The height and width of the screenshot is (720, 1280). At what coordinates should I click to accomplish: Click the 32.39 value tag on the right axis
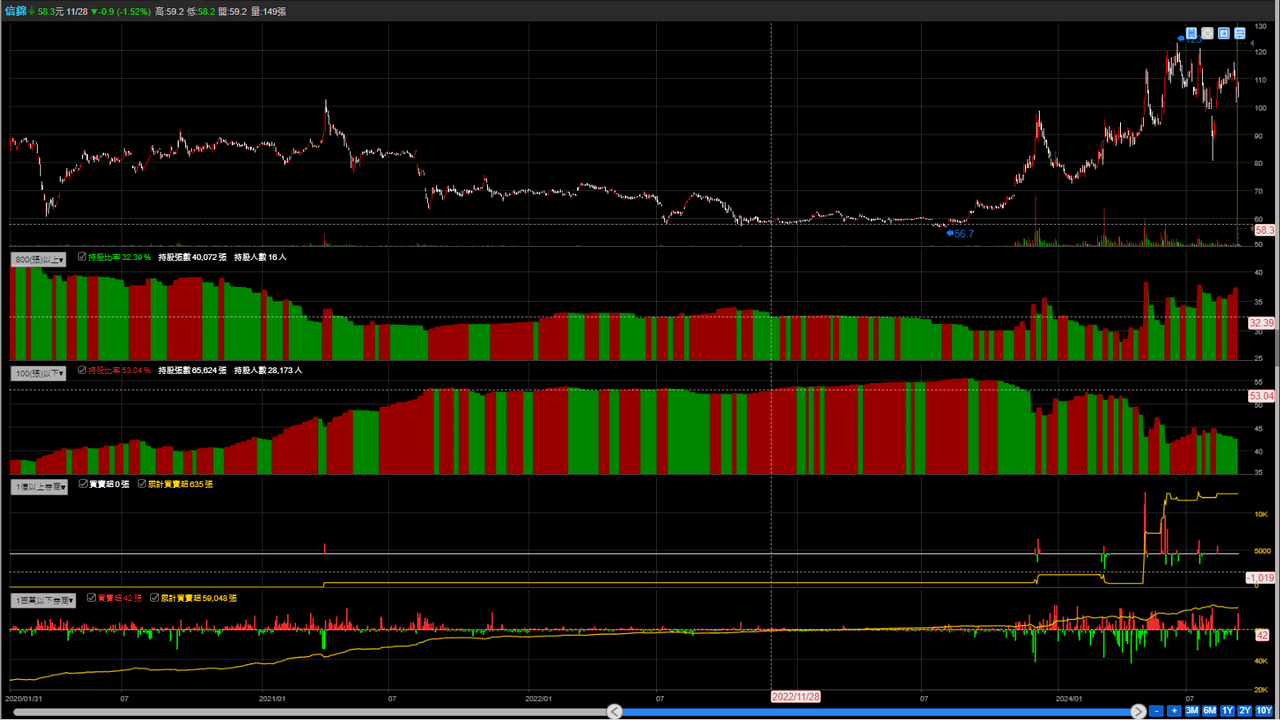pyautogui.click(x=1262, y=323)
